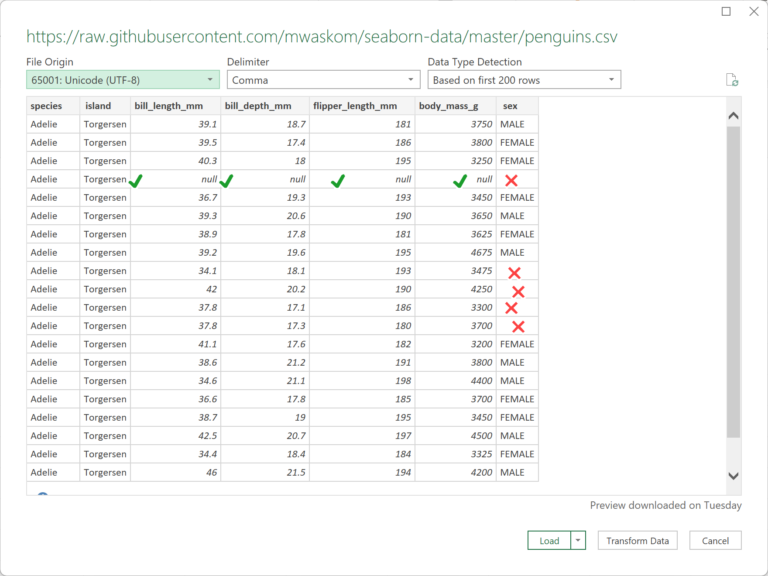Viewport: 768px width, 576px height.
Task: Select the sex column header
Action: [517, 106]
